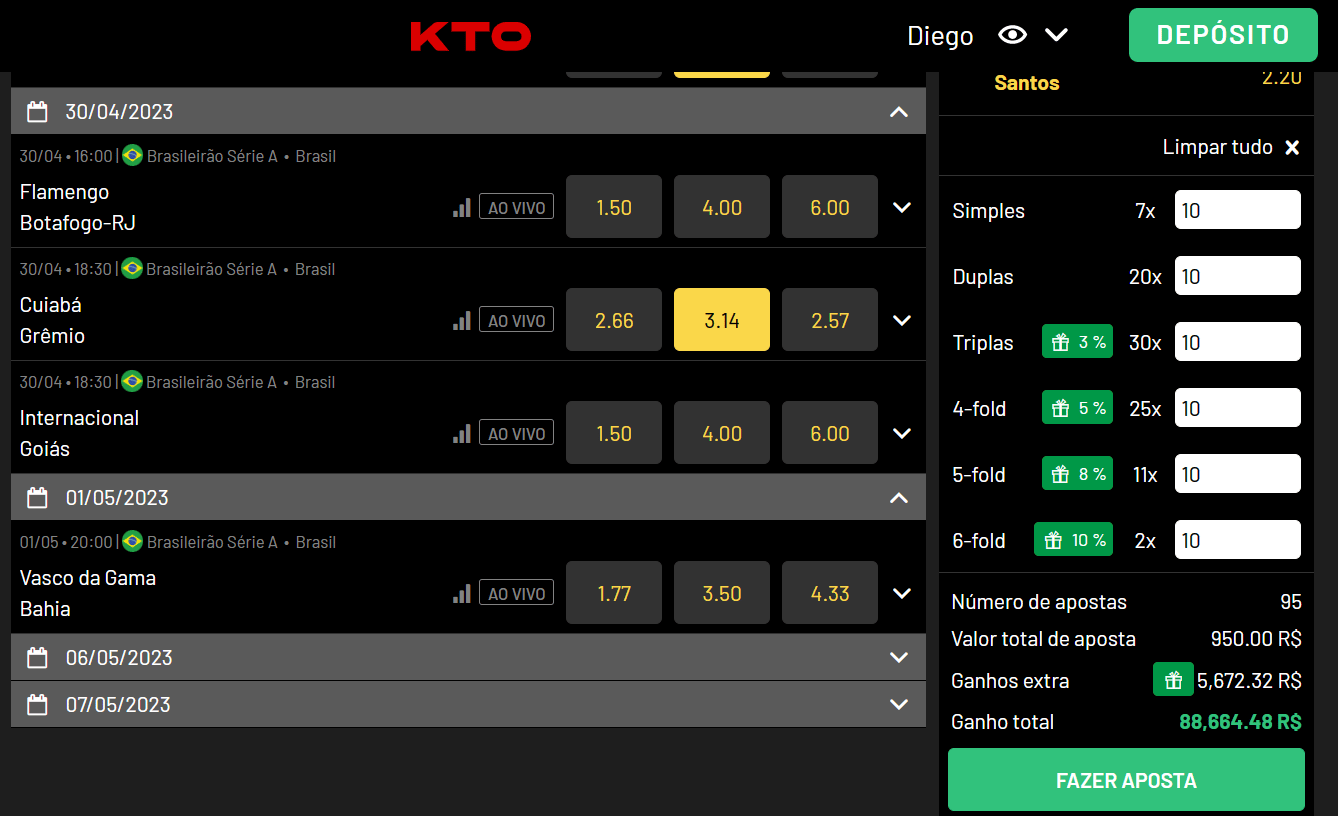This screenshot has width=1339, height=816.
Task: Open stats bars icon for Vasco da Gama match
Action: click(x=461, y=593)
